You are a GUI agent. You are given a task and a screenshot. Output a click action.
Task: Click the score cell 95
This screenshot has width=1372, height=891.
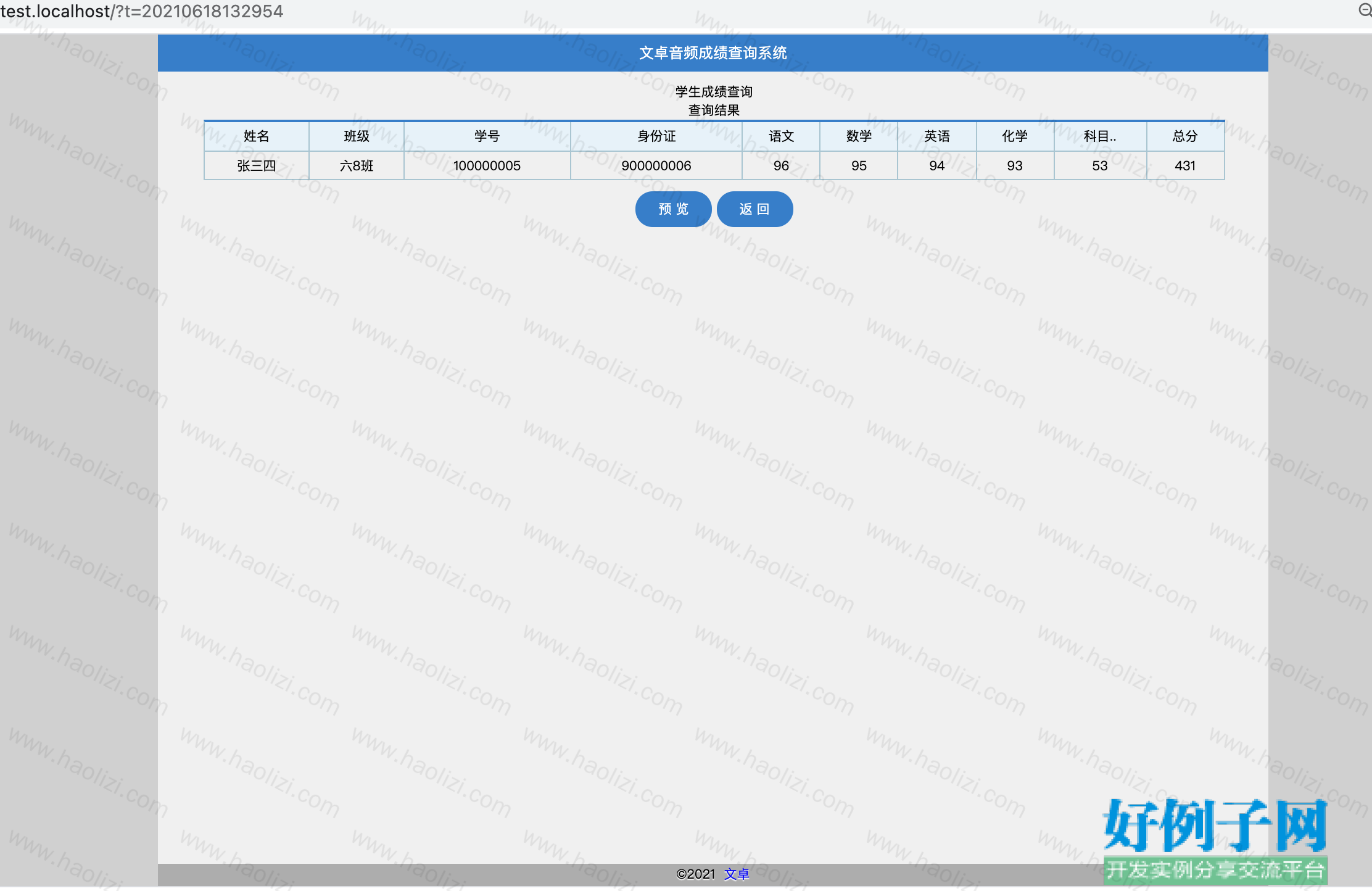pos(859,166)
